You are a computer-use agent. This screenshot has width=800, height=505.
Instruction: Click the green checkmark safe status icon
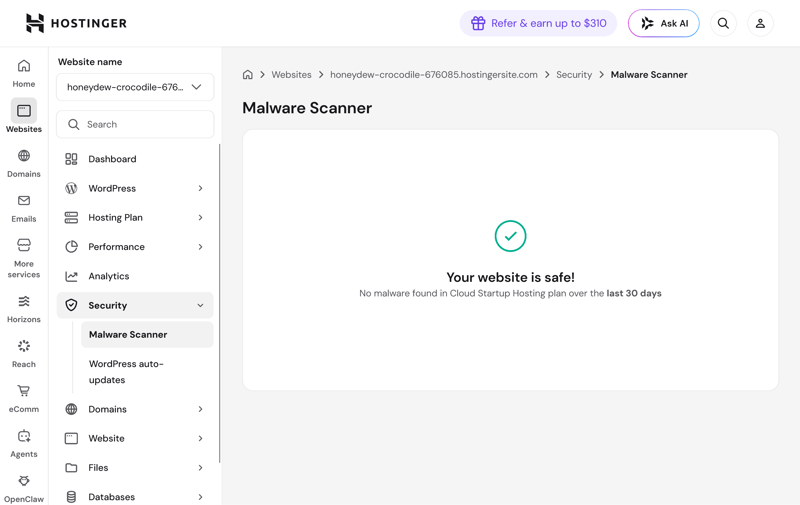[x=510, y=236]
